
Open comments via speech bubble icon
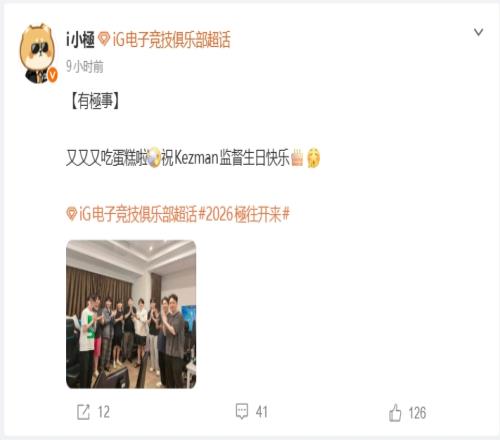click(x=242, y=411)
